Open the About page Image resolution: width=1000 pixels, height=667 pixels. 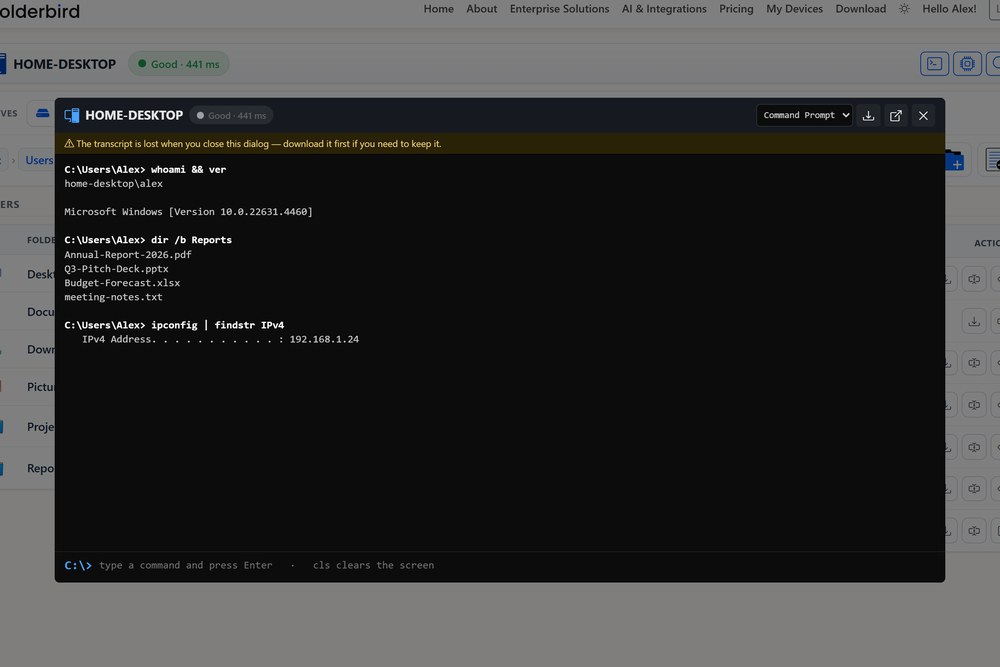coord(482,9)
